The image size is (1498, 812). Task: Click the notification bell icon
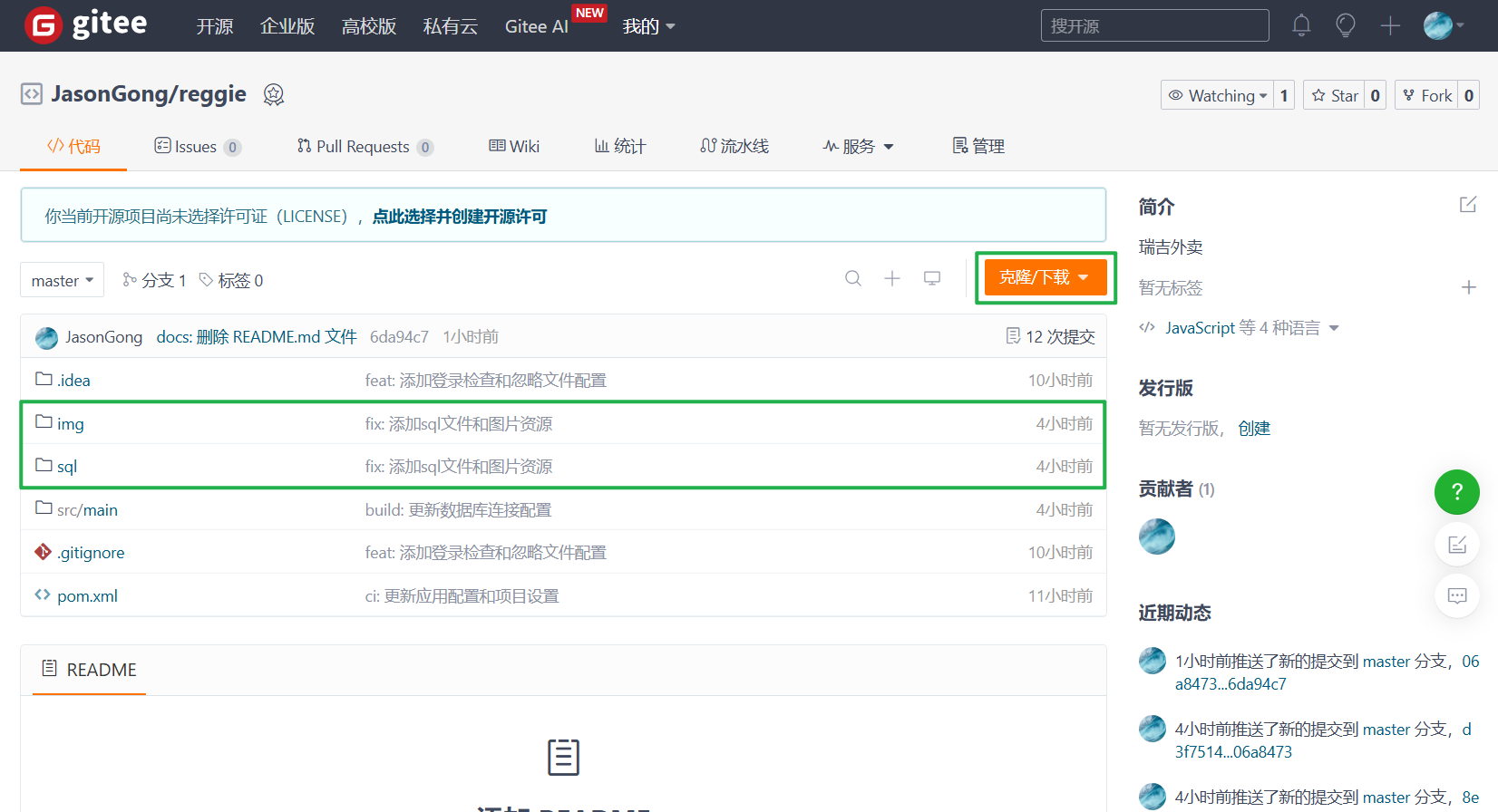pos(1301,25)
